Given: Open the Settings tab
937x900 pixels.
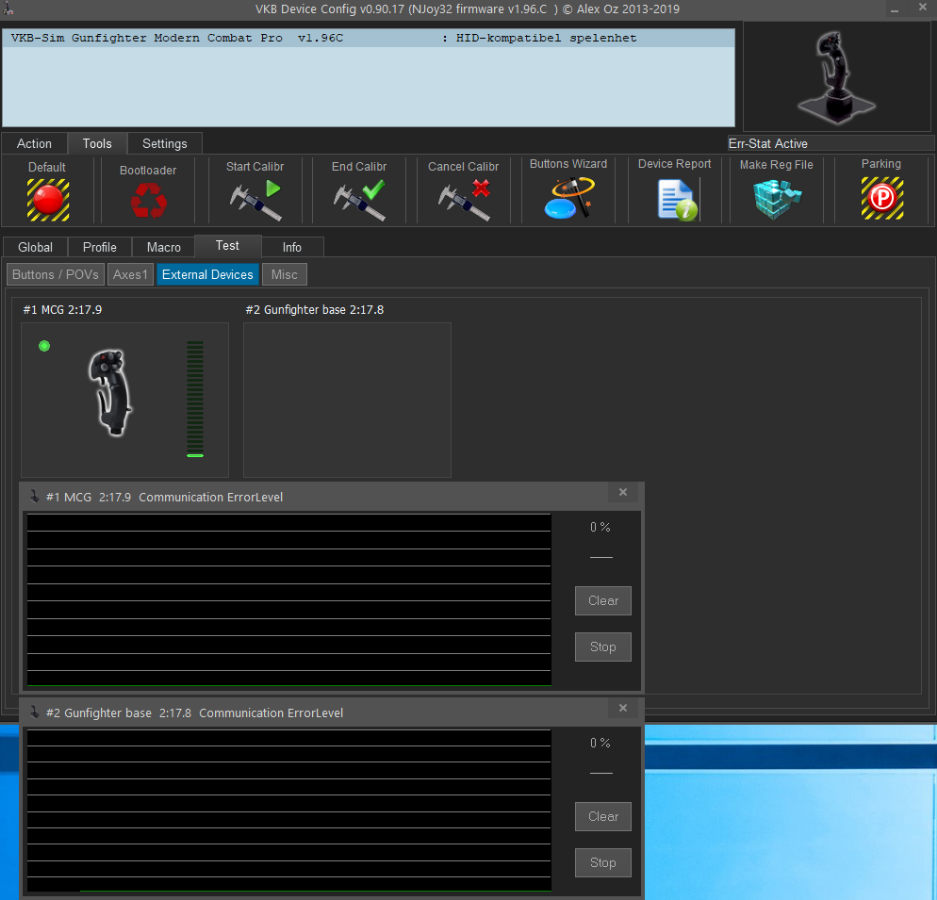Looking at the screenshot, I should pos(165,144).
